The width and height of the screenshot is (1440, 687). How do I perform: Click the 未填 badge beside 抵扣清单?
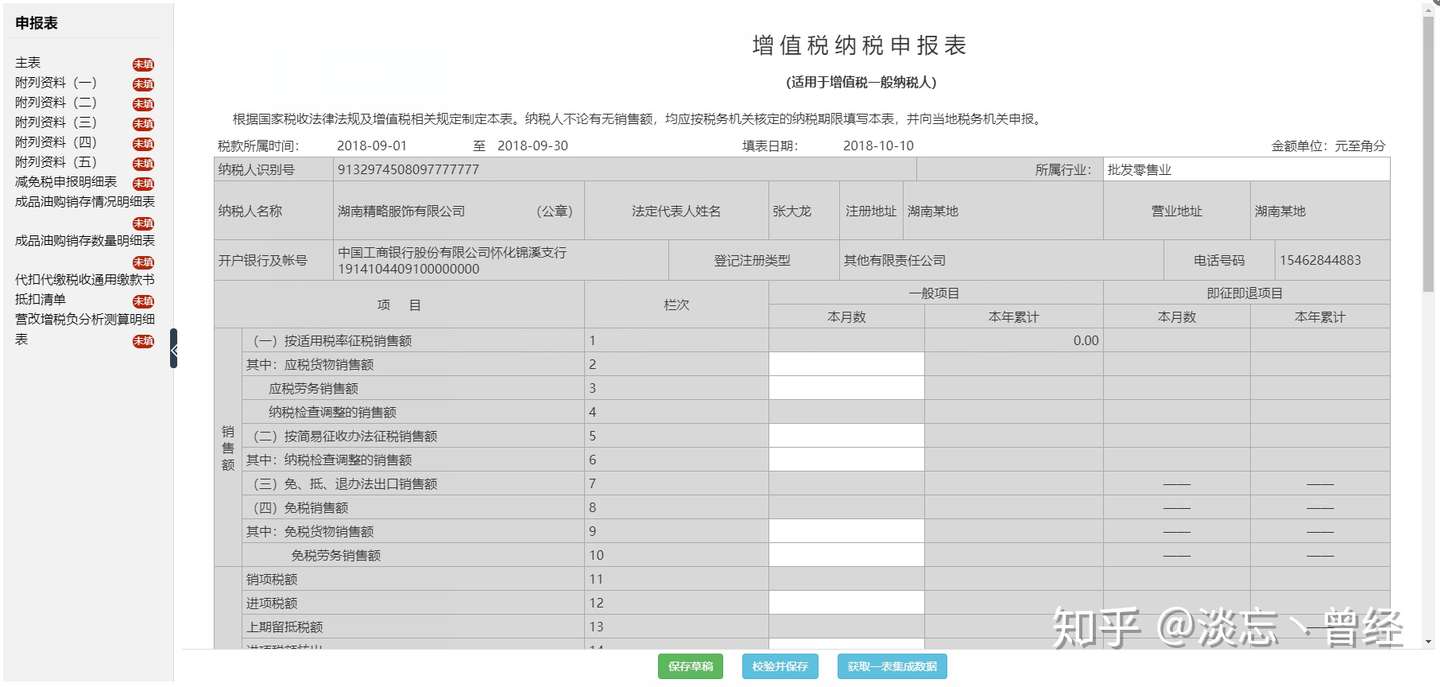point(144,300)
